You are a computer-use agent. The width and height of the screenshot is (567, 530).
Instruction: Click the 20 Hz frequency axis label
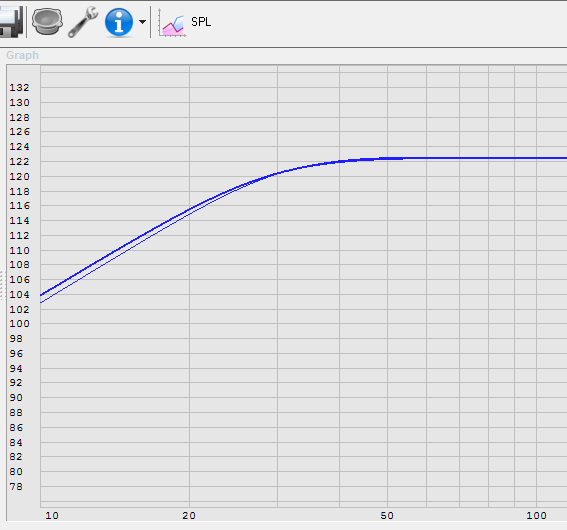pyautogui.click(x=189, y=516)
